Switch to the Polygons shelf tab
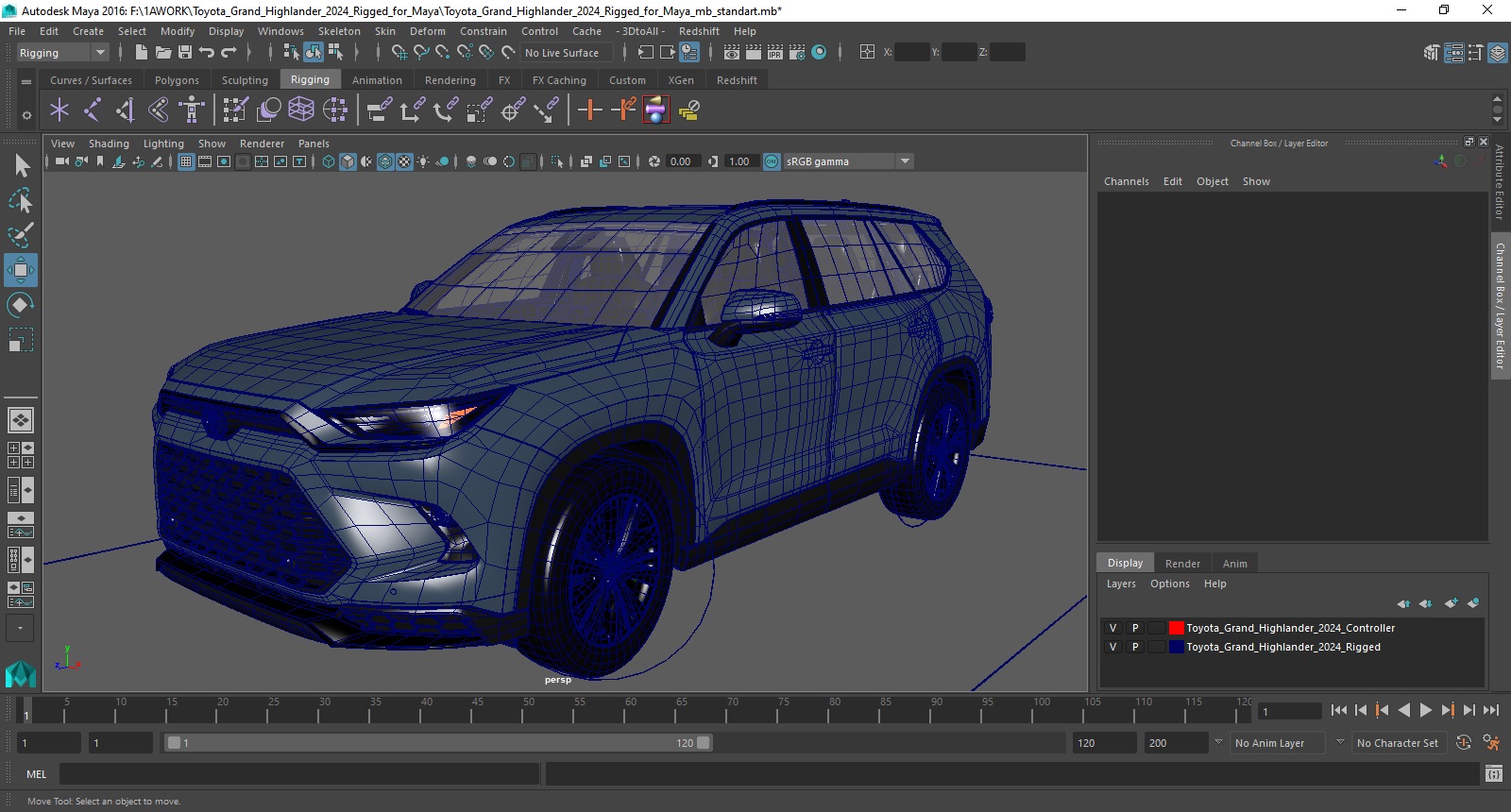The width and height of the screenshot is (1511, 812). pos(177,80)
